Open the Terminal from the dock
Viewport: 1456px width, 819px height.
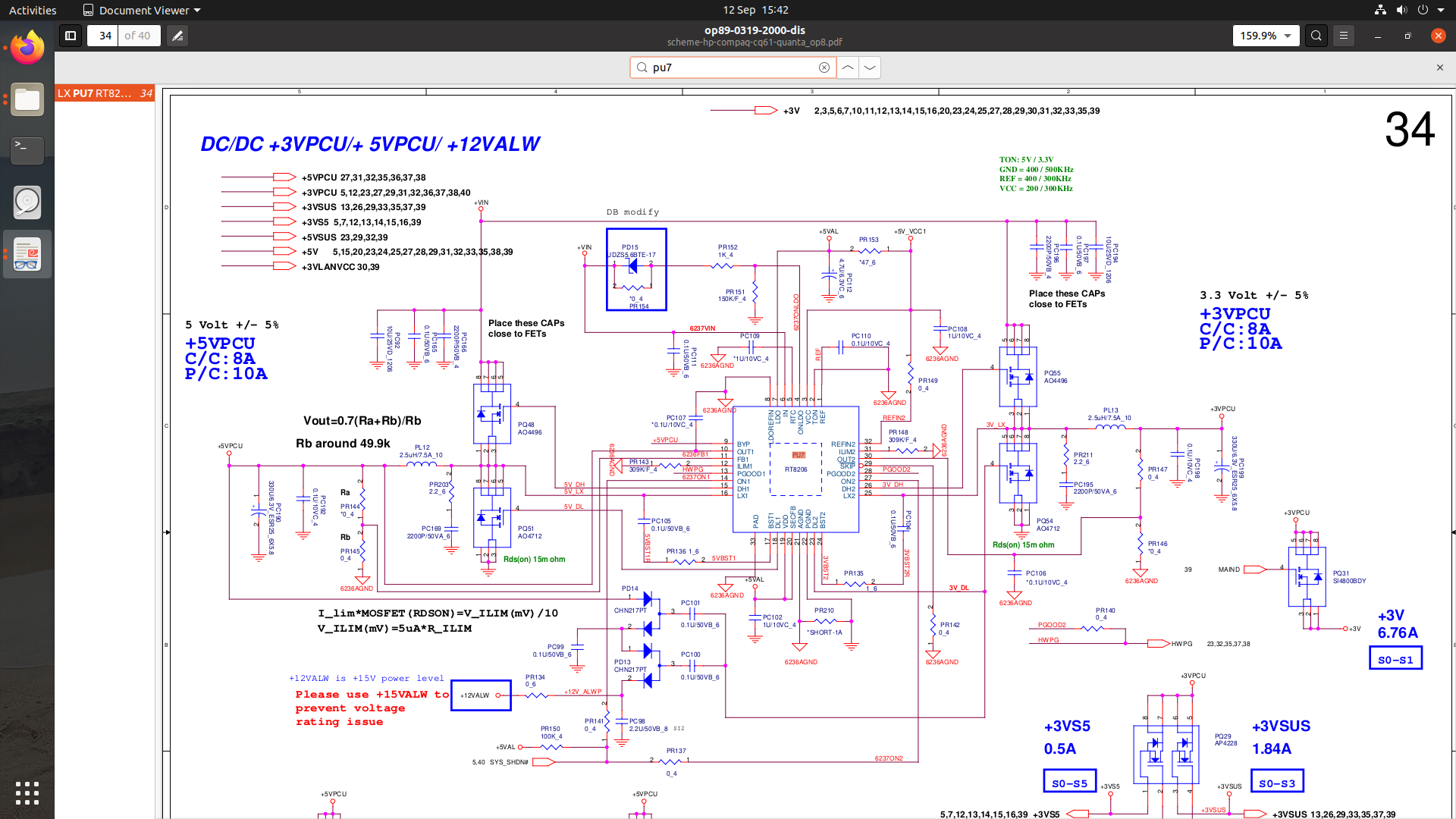(27, 149)
